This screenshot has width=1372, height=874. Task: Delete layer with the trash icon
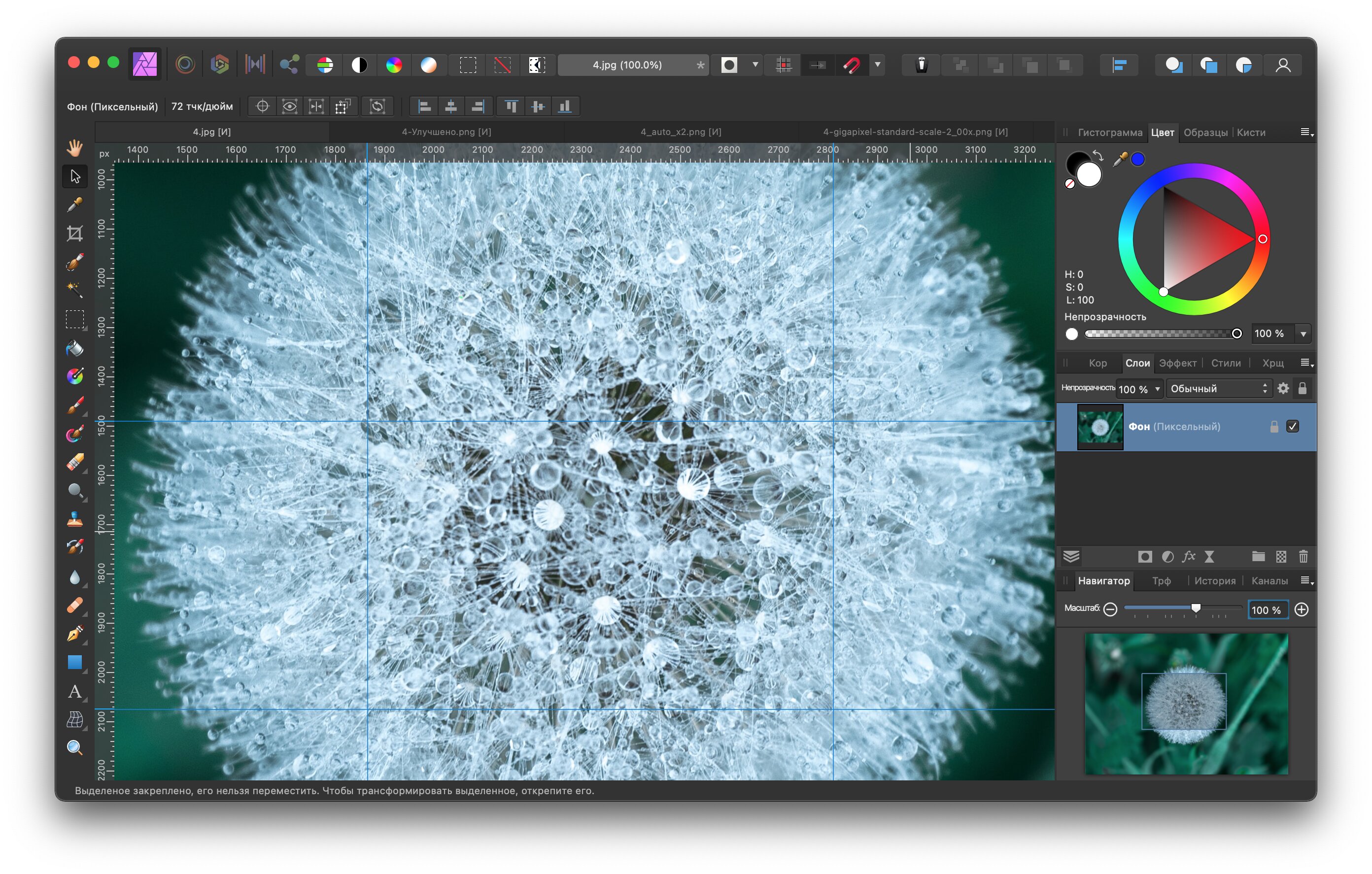(x=1303, y=557)
